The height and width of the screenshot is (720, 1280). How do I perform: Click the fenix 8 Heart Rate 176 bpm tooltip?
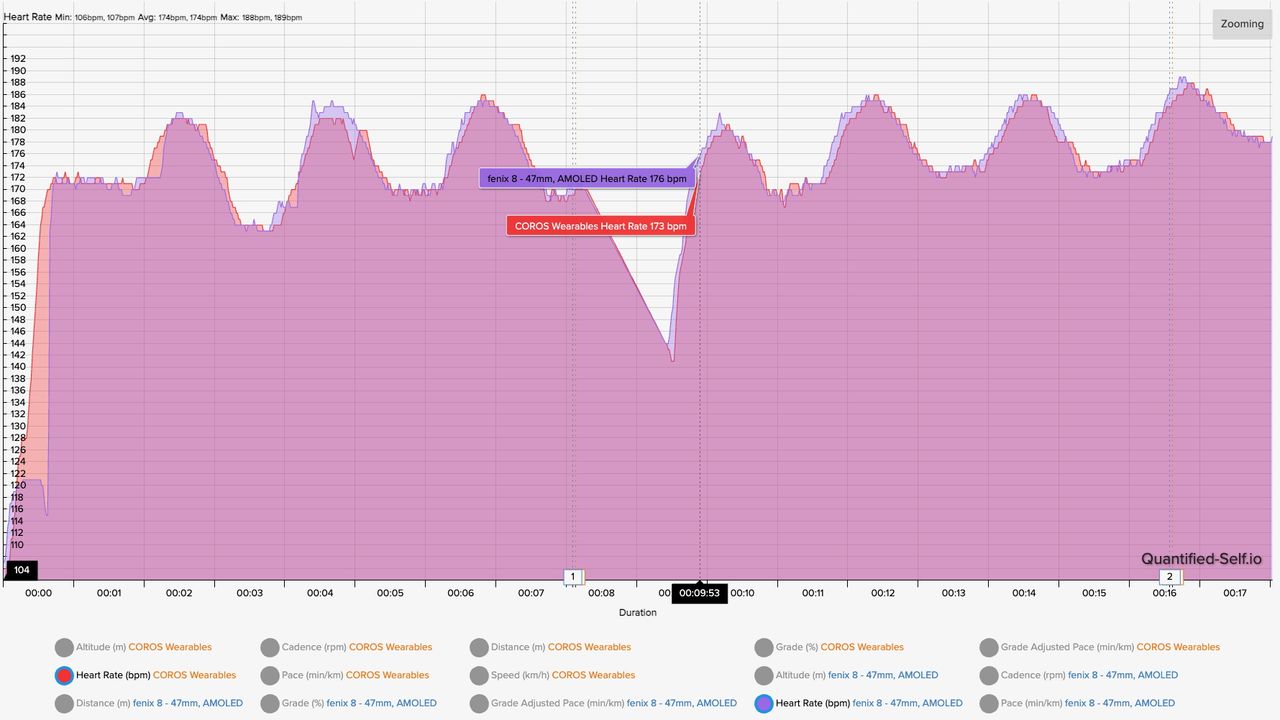[x=587, y=178]
